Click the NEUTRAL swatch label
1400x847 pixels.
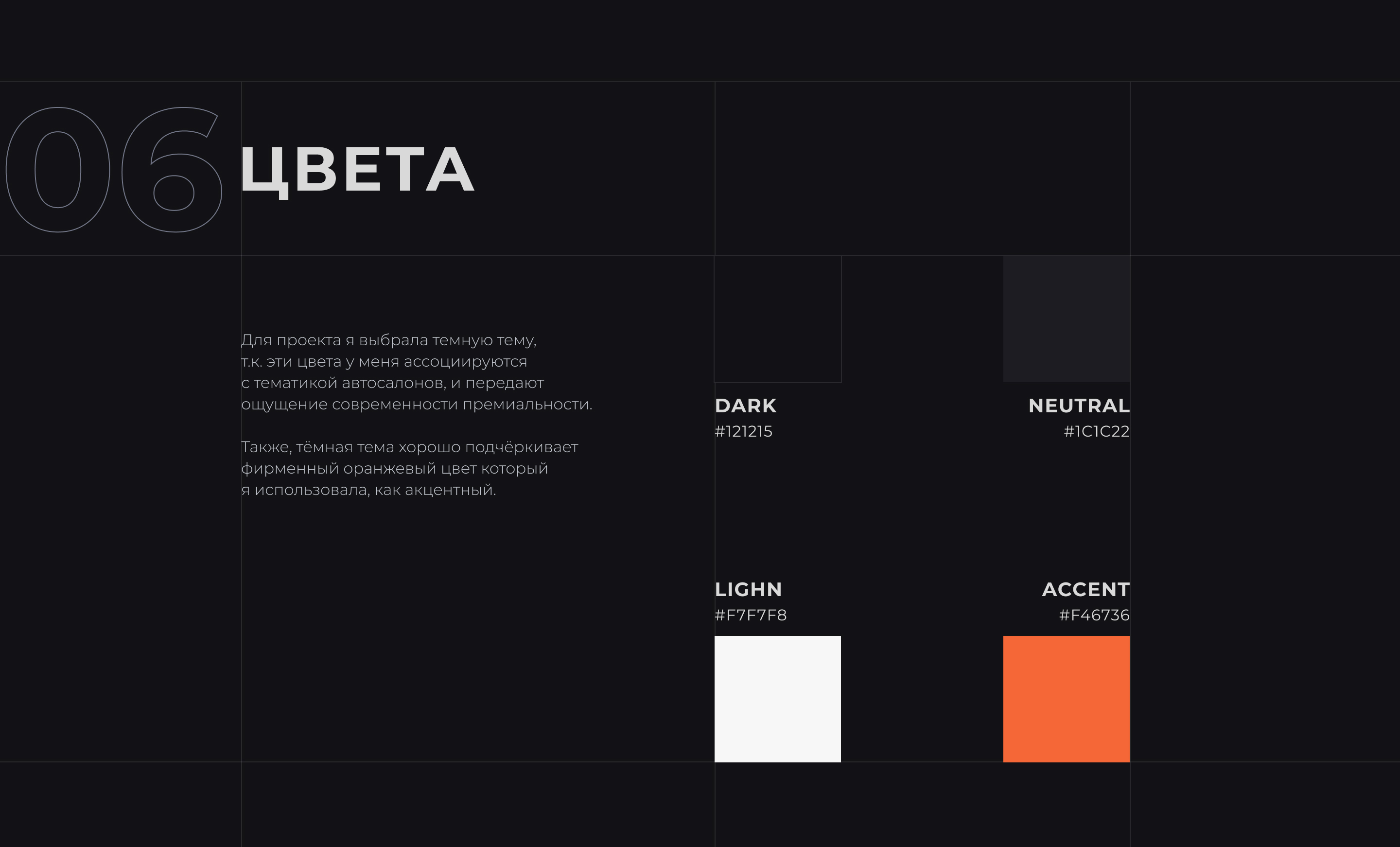tap(1078, 406)
